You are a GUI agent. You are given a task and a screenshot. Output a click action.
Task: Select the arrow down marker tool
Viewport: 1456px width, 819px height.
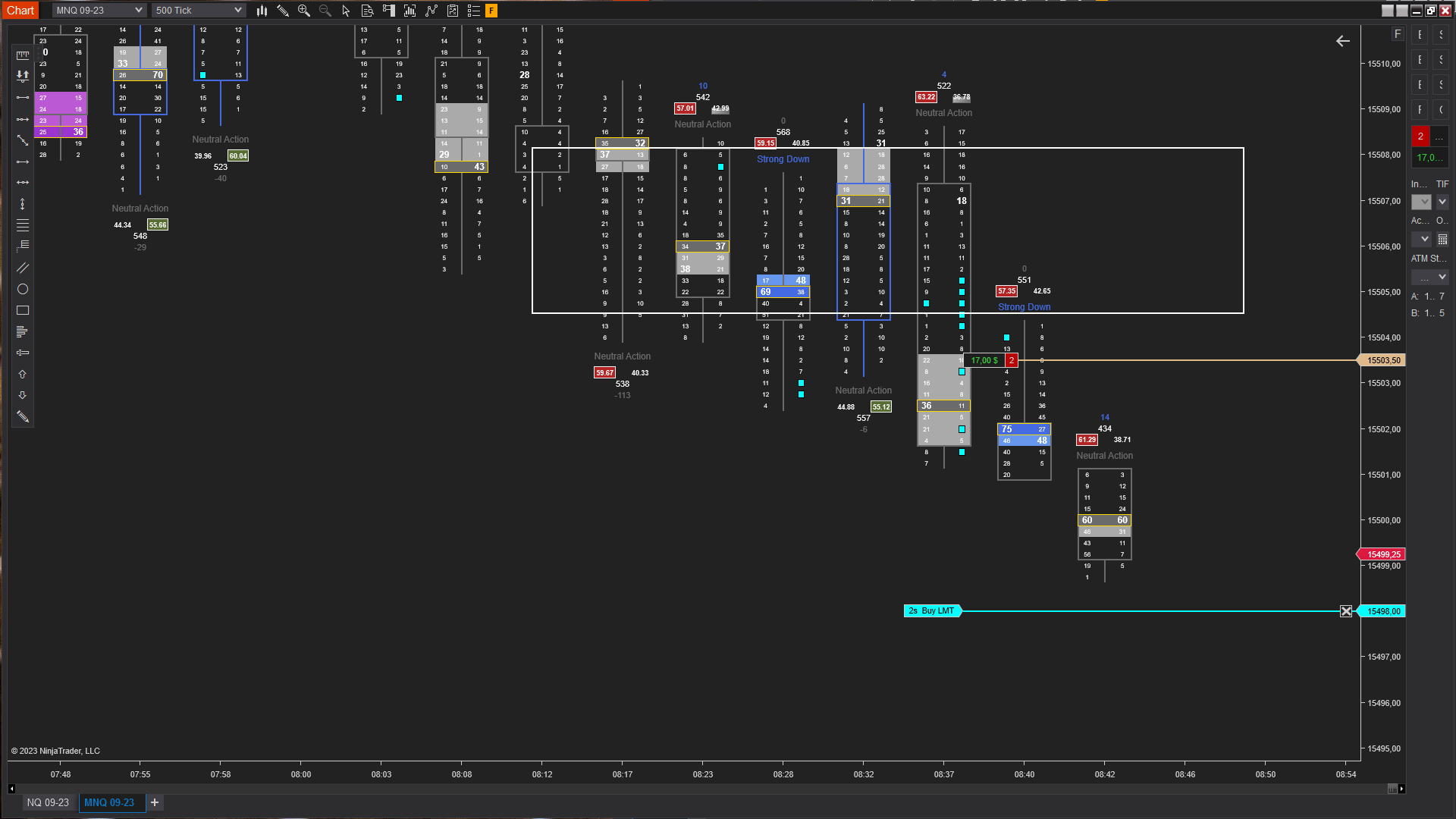coord(23,395)
